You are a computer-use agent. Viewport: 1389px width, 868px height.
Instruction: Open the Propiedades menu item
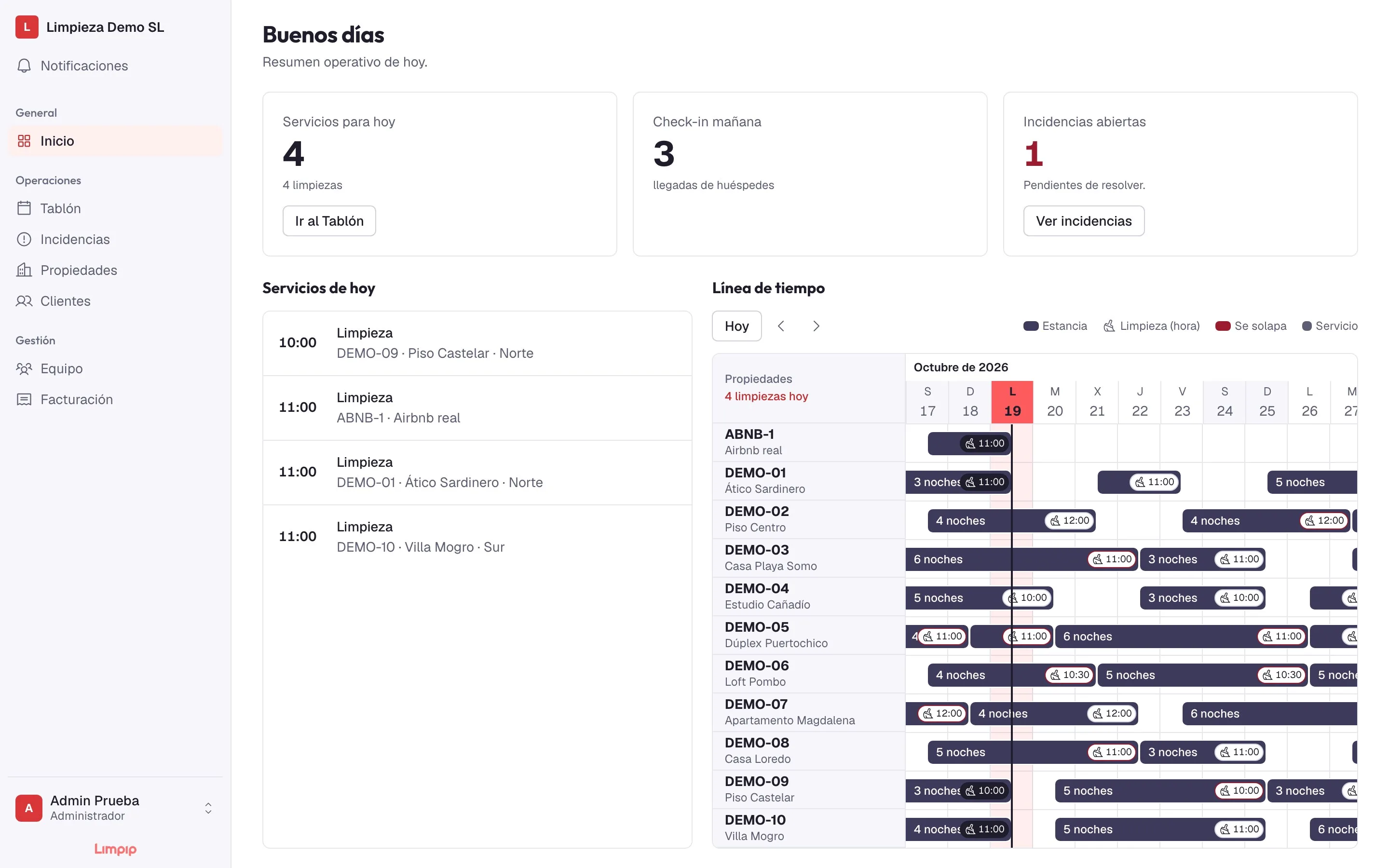115,271
